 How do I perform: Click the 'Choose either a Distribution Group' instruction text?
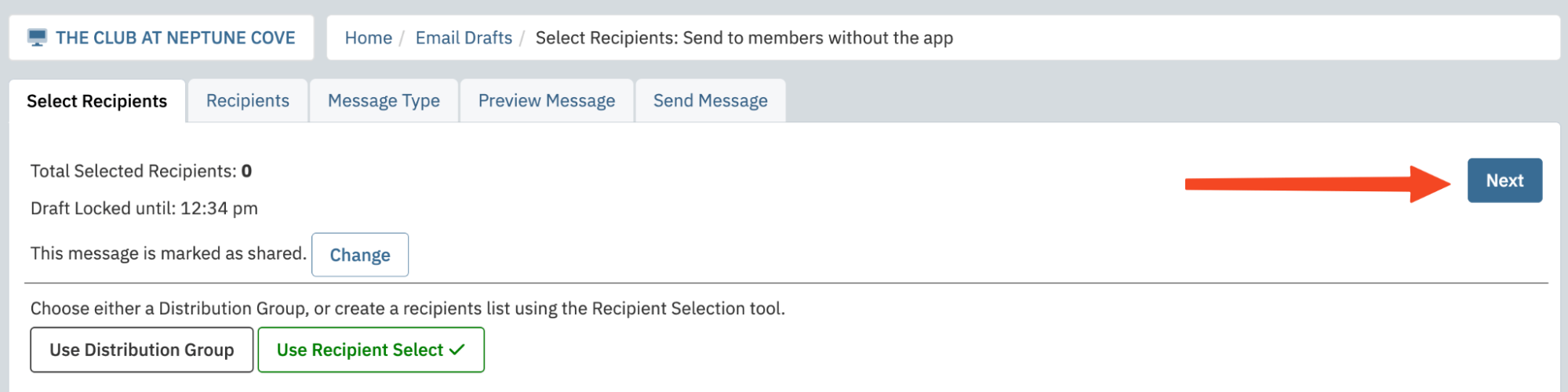coord(408,308)
